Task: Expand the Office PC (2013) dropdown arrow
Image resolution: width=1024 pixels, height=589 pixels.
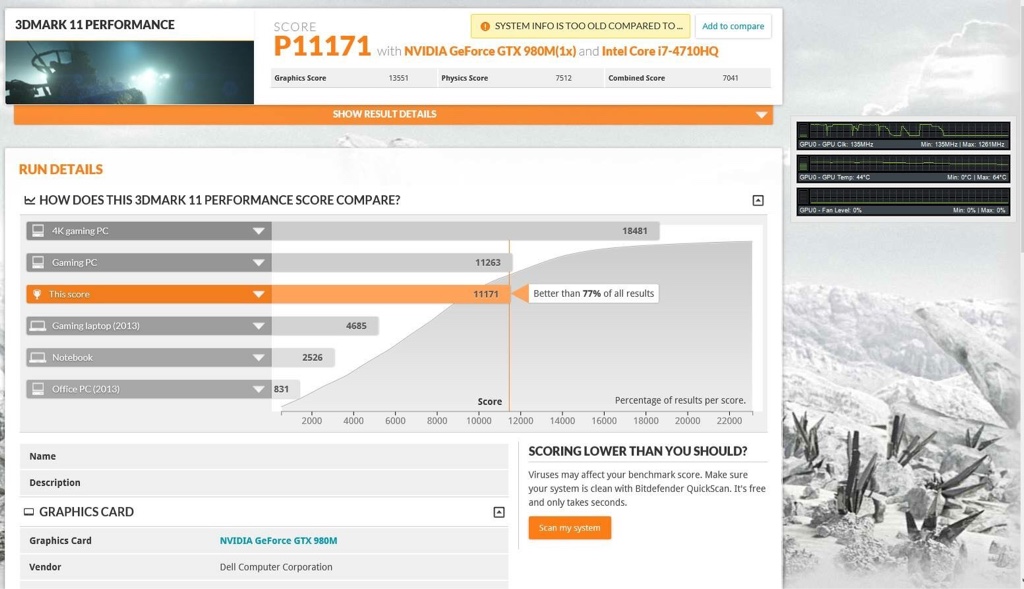Action: coord(259,389)
